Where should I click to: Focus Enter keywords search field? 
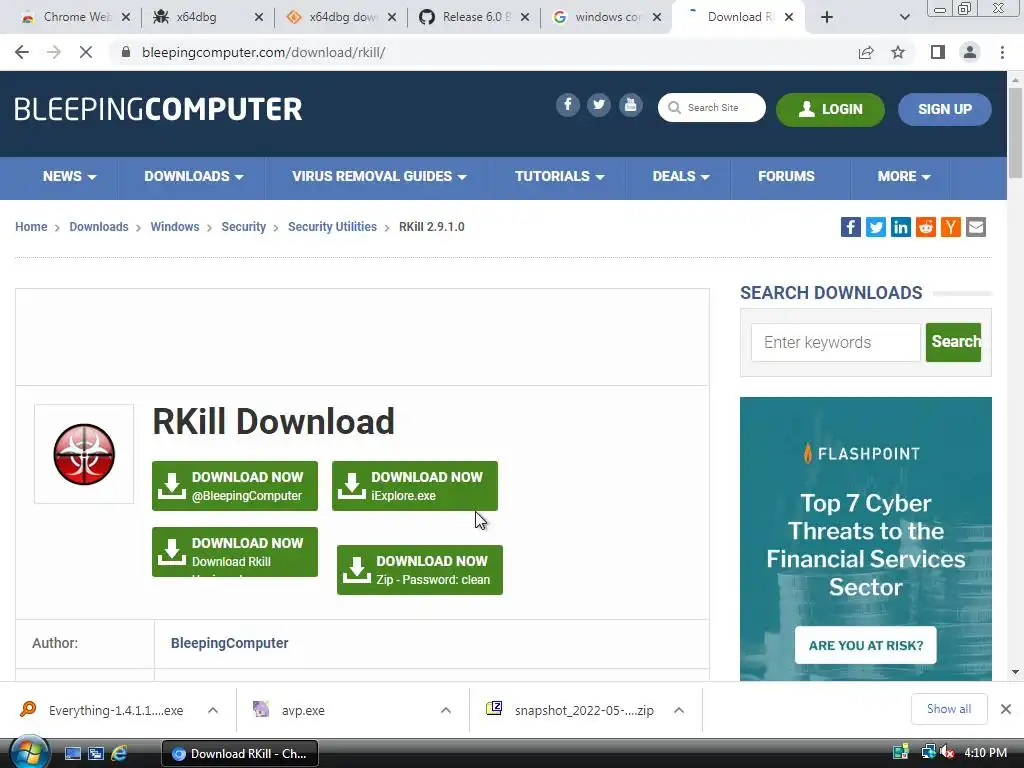tap(835, 342)
